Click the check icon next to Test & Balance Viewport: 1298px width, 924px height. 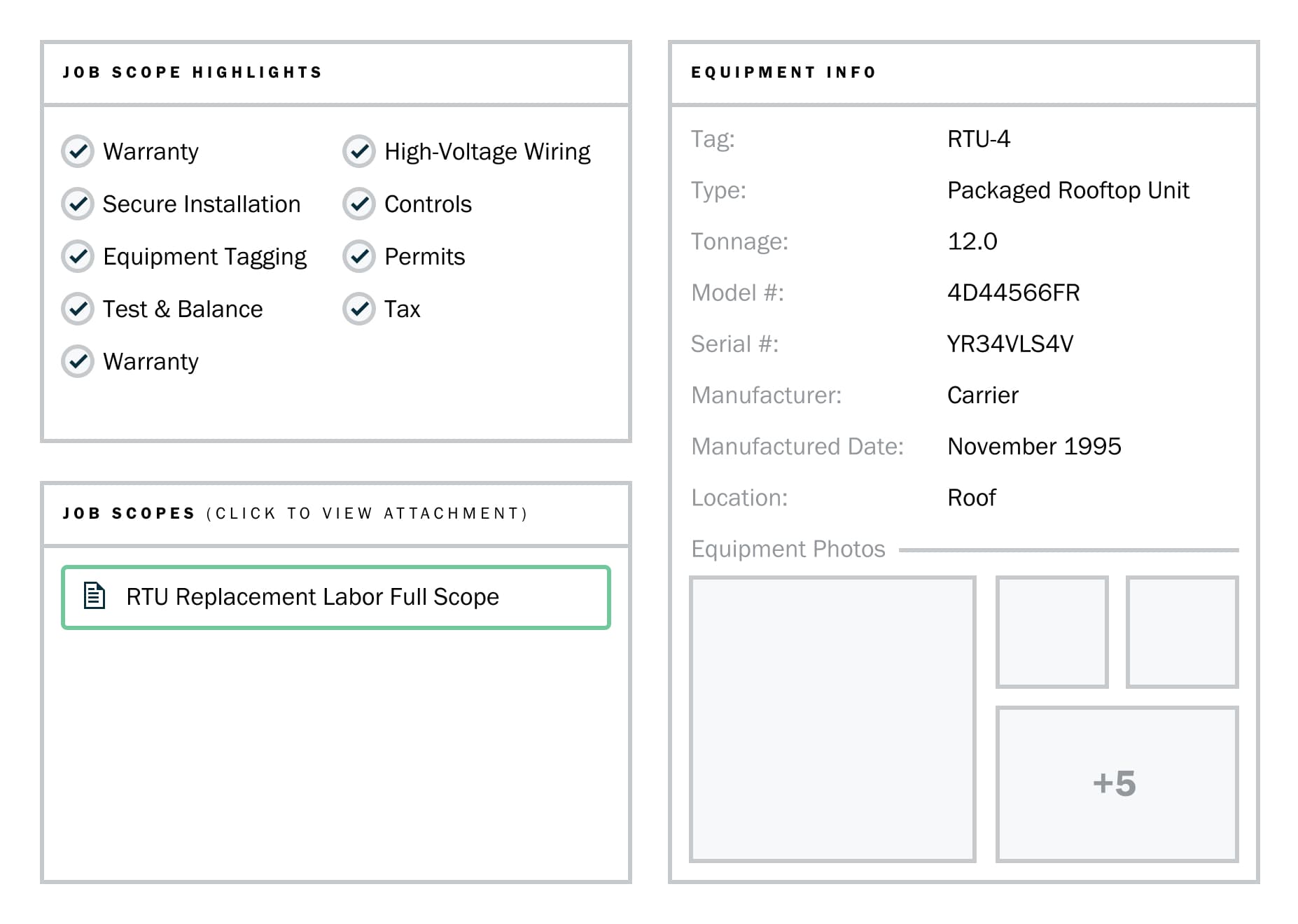[x=78, y=309]
